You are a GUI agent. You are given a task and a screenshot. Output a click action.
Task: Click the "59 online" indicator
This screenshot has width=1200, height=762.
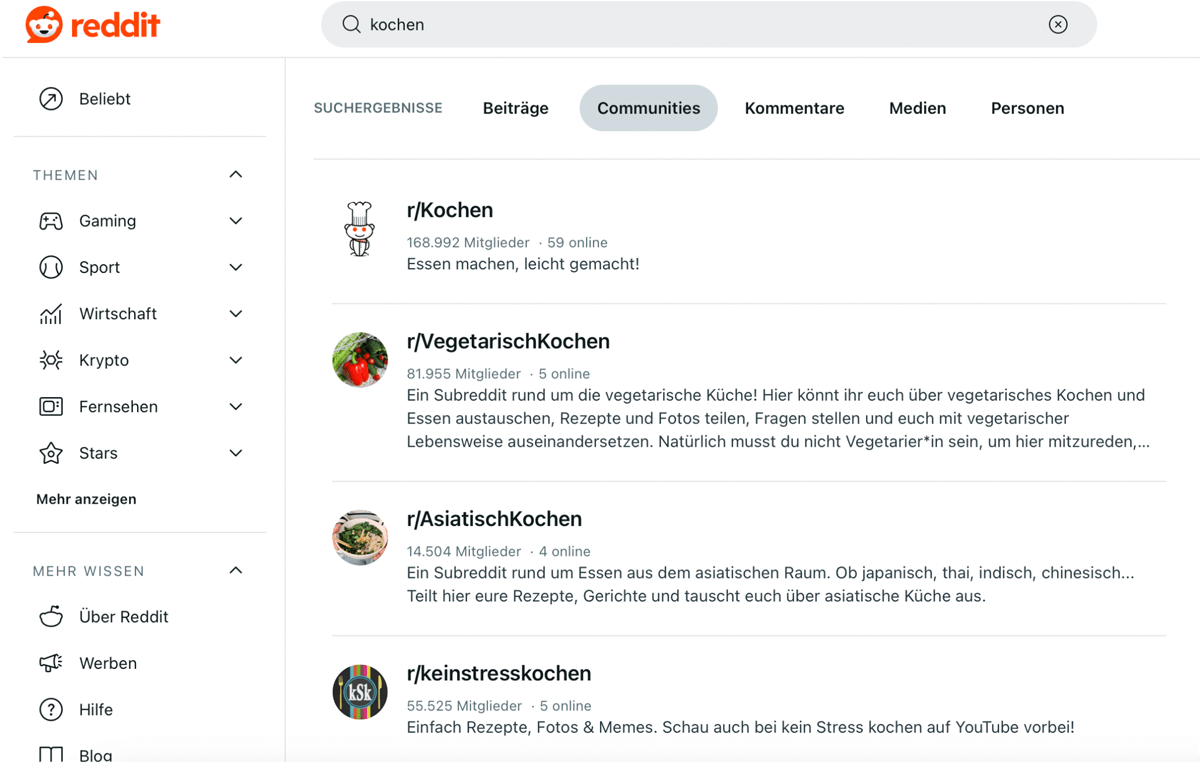pyautogui.click(x=577, y=242)
